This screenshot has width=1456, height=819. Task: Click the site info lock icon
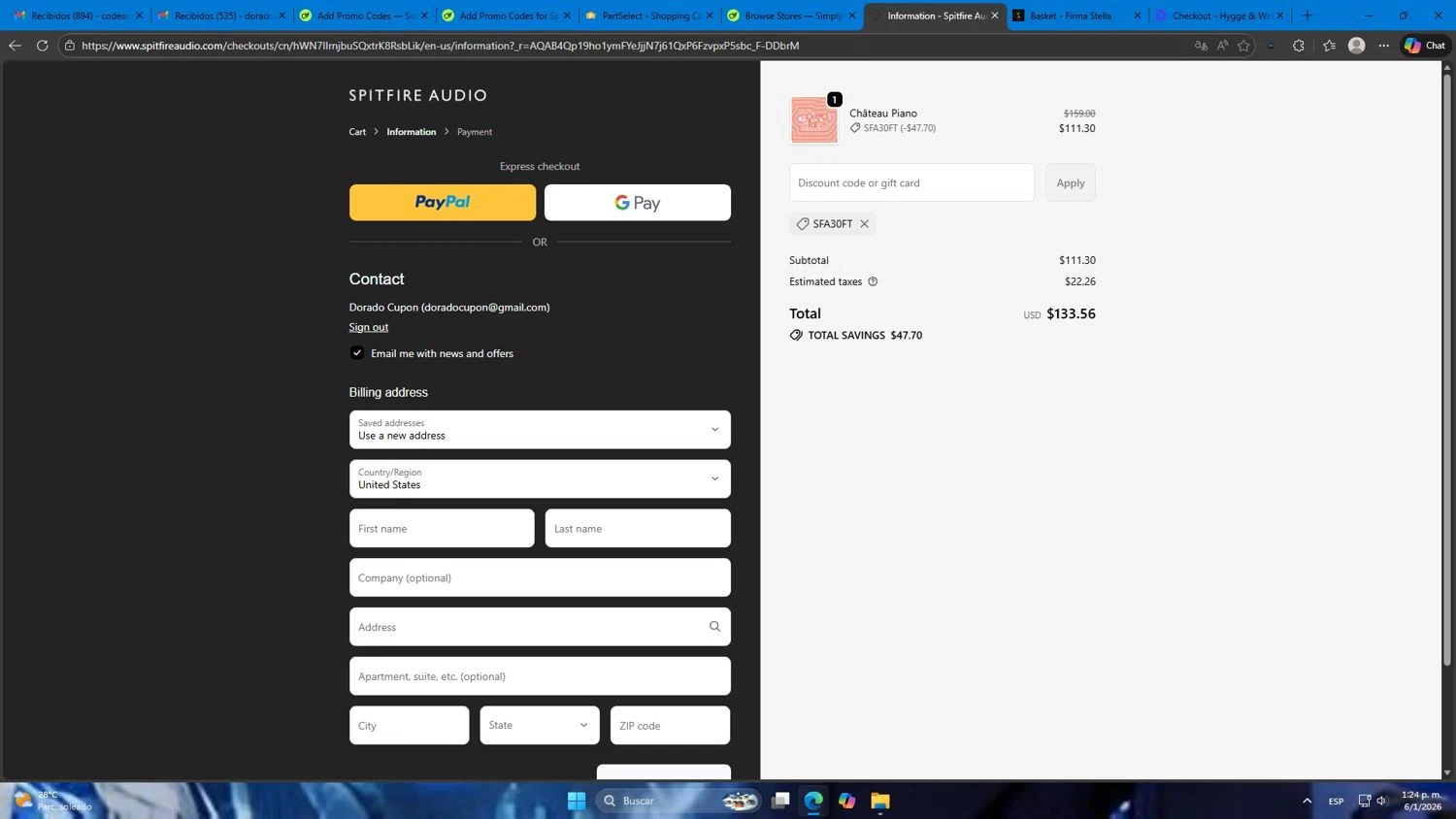[x=69, y=46]
